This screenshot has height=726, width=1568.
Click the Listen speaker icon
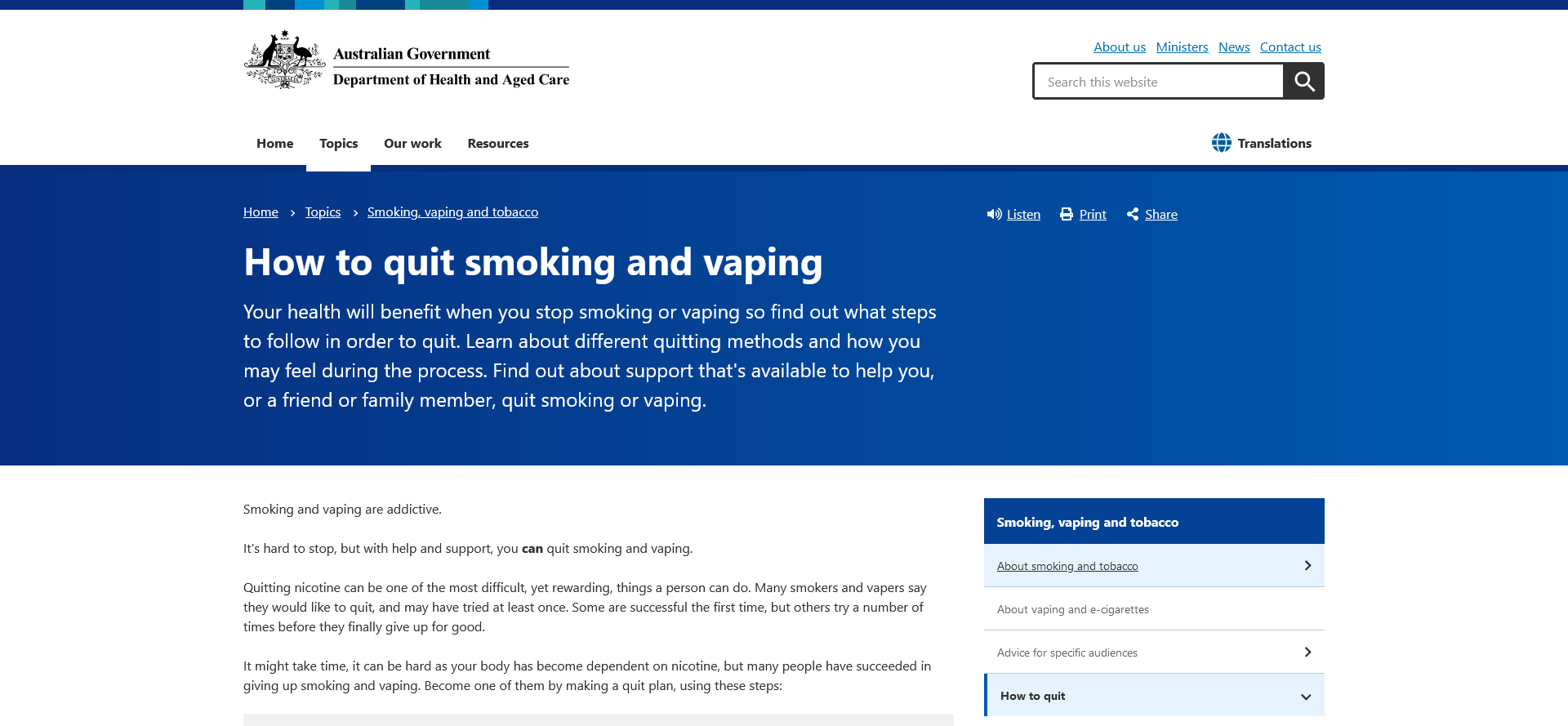click(994, 214)
